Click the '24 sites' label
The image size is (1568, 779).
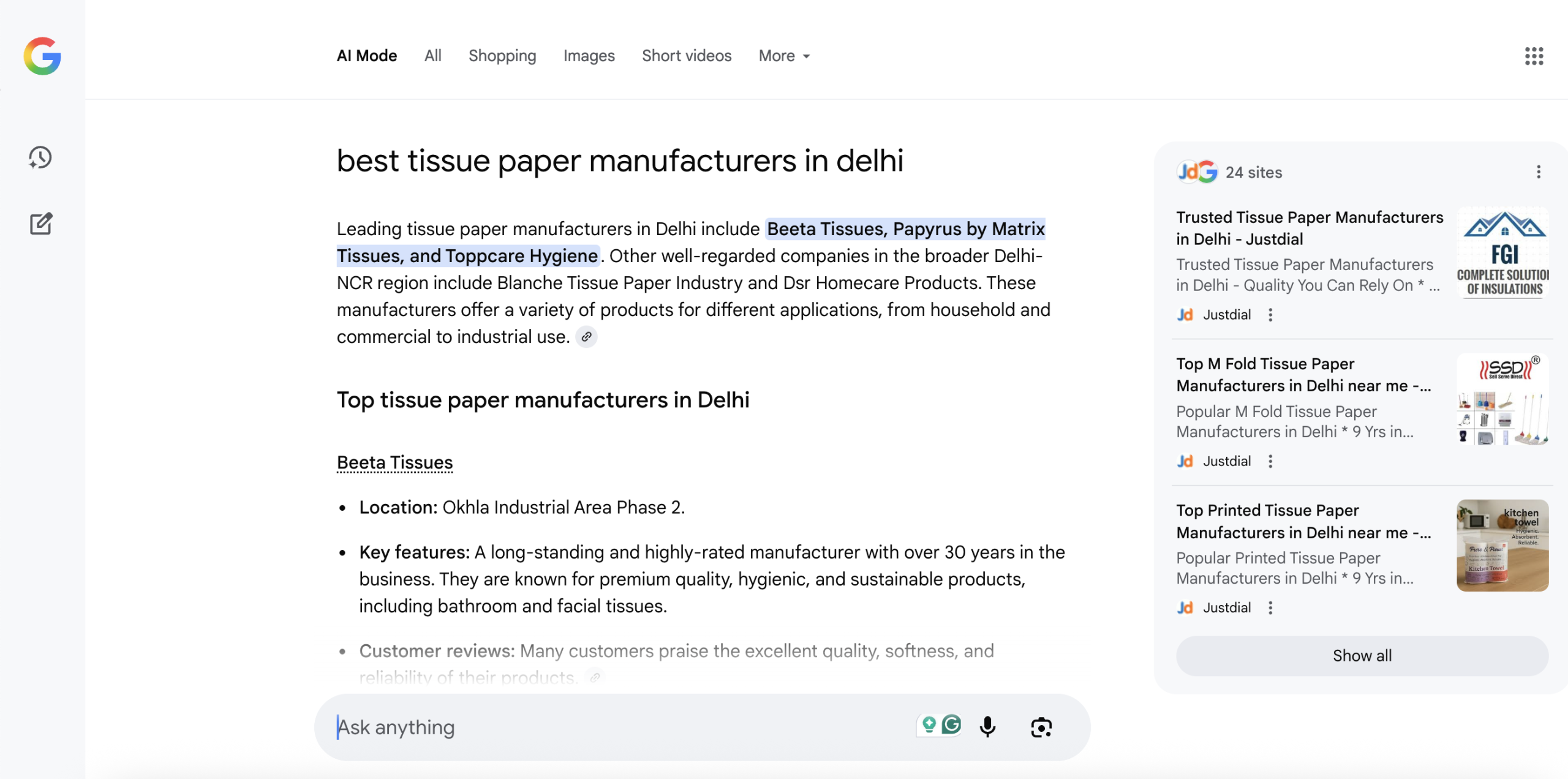1254,172
